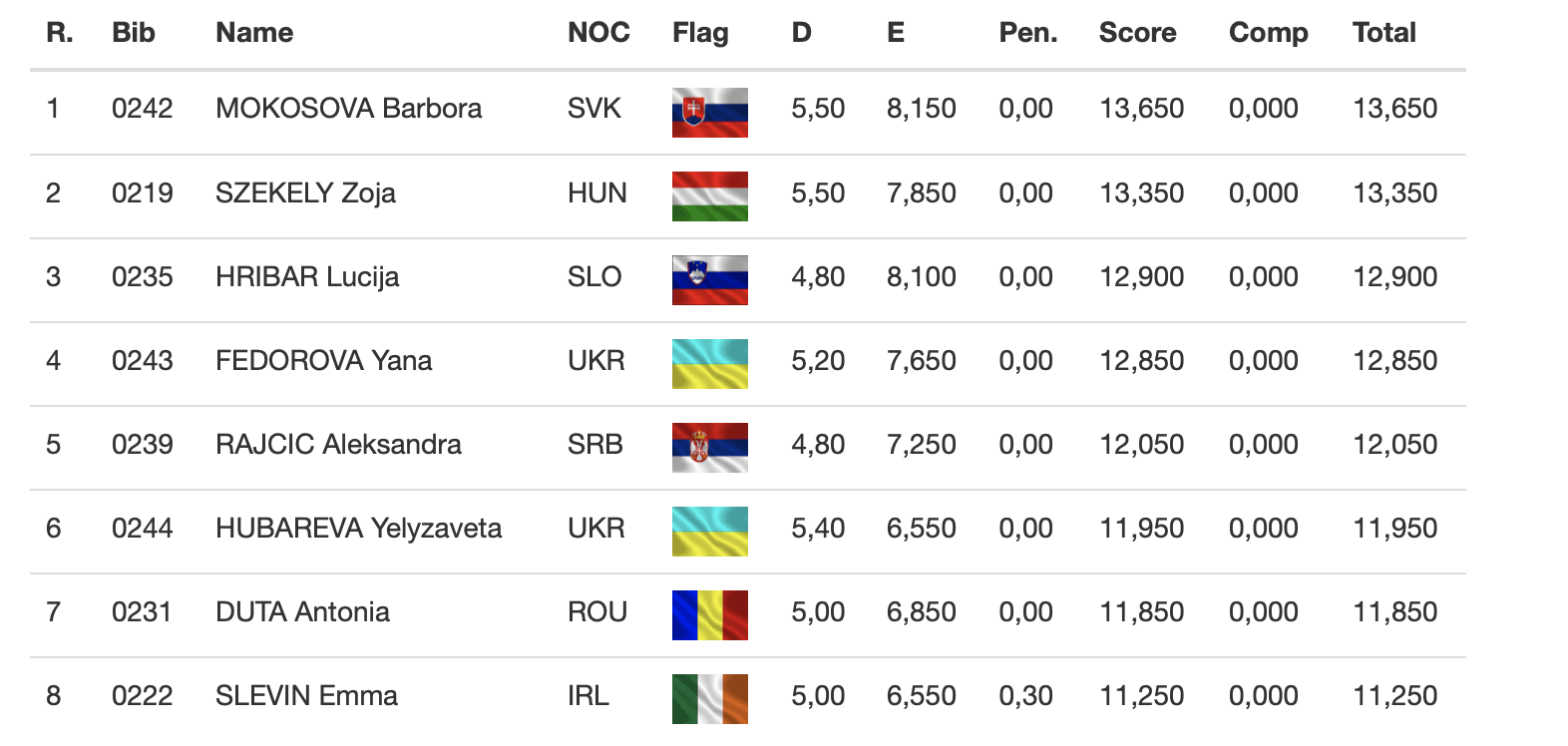This screenshot has height=746, width=1568.
Task: Click on SLEVIN Emma's name
Action: [306, 695]
